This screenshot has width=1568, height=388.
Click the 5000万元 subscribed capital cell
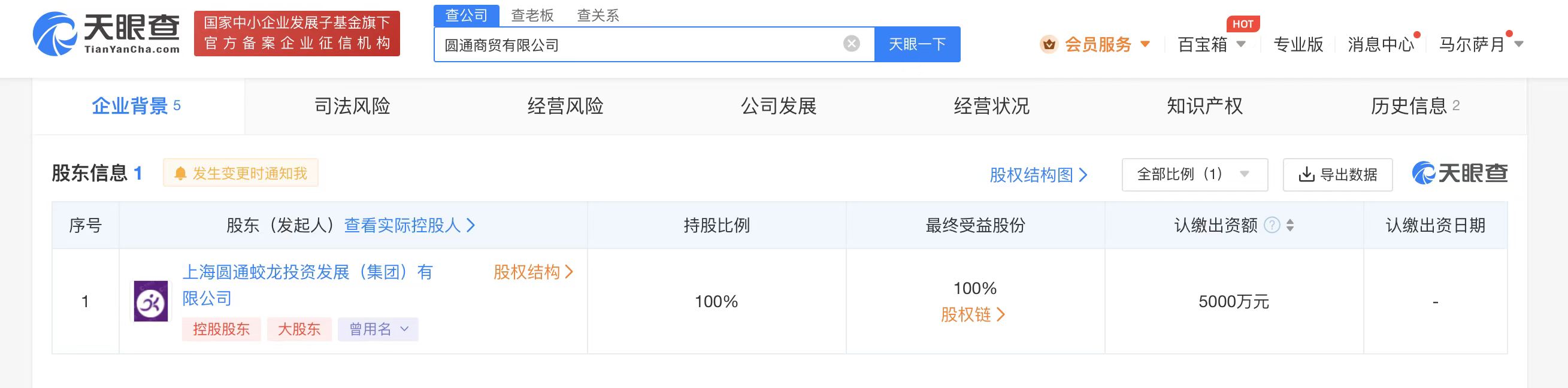pos(1234,302)
